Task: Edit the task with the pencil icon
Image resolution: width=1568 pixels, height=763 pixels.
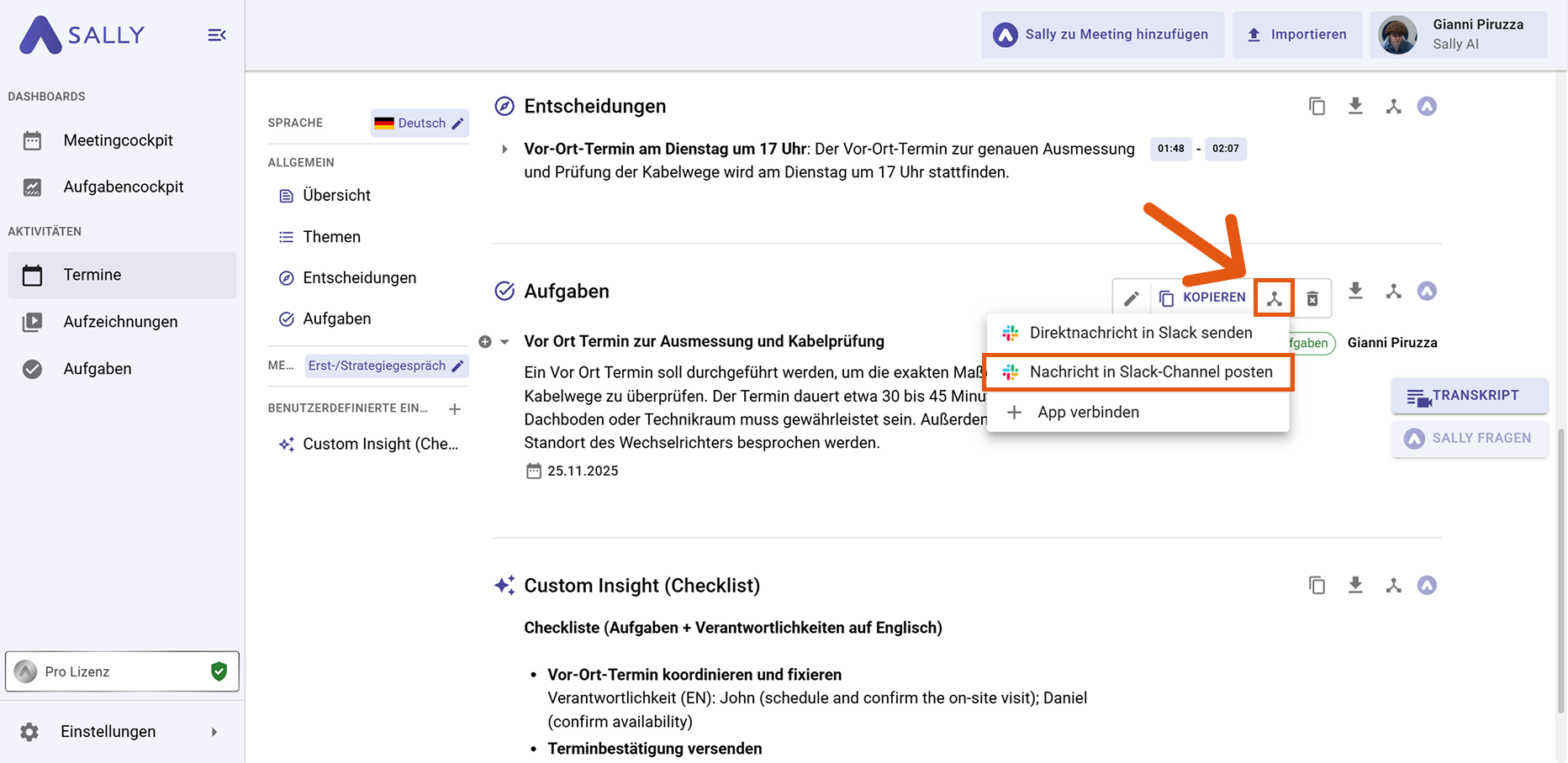Action: point(1131,297)
